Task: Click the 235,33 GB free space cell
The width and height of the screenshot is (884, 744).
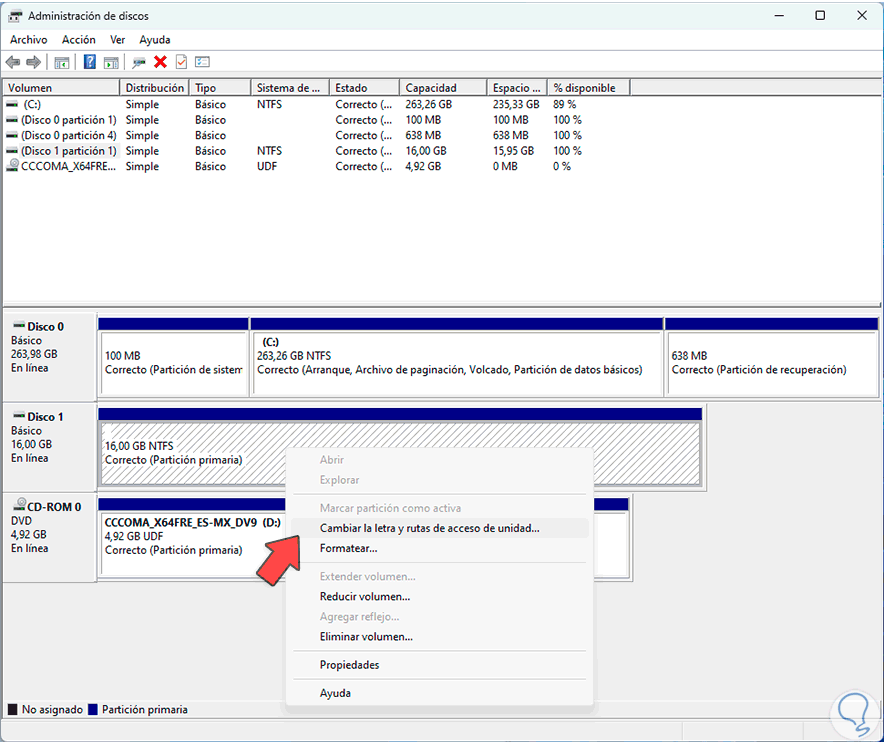Action: pos(516,104)
